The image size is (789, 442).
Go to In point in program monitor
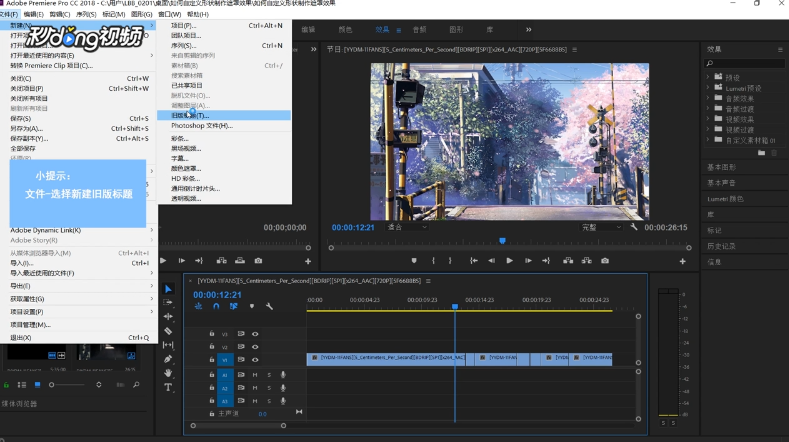click(x=474, y=260)
